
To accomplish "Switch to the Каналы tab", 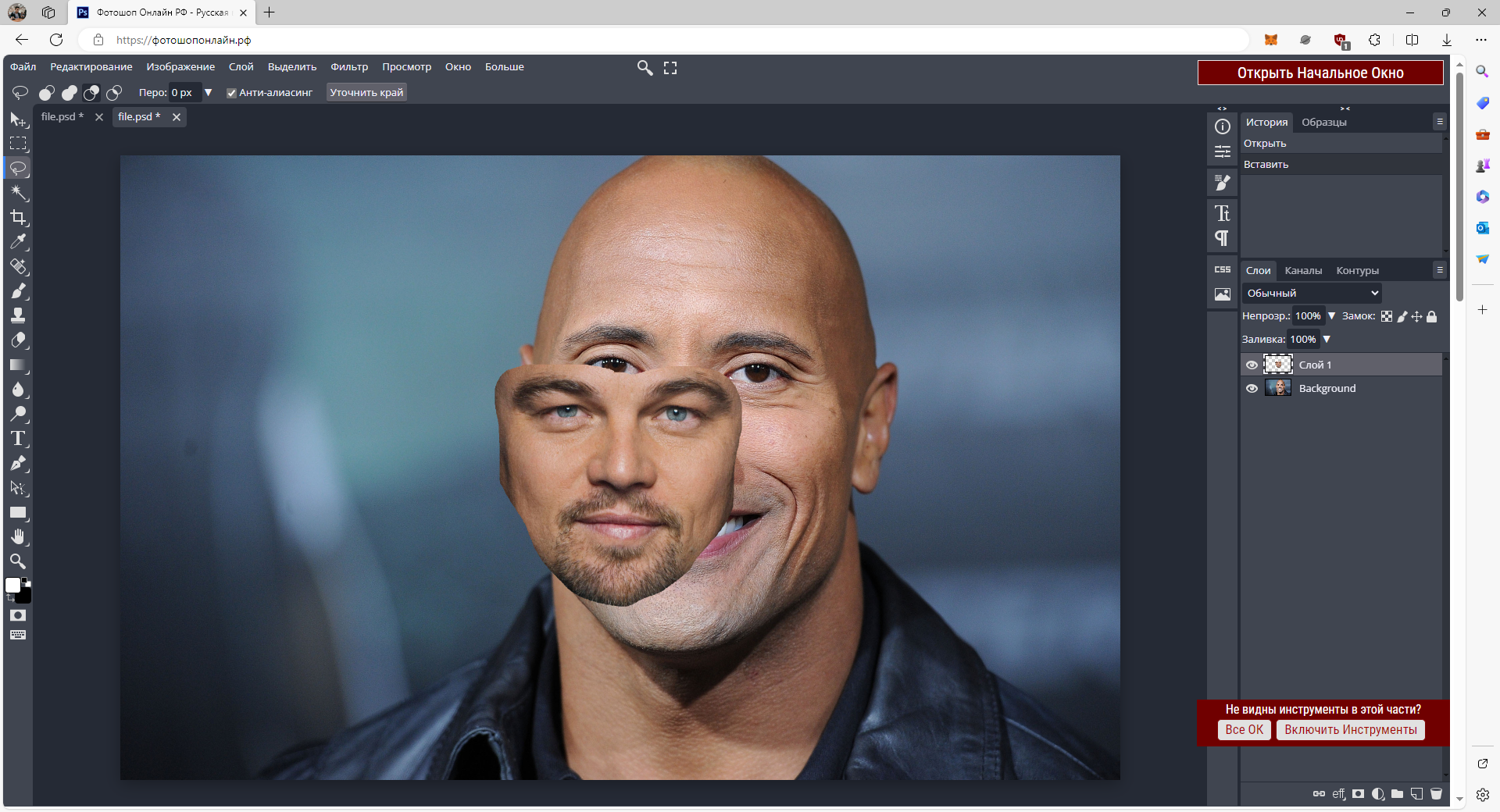I will pos(1302,271).
